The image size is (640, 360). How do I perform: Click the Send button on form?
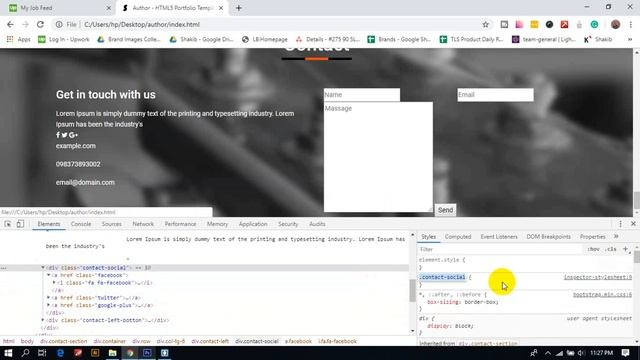click(x=445, y=210)
